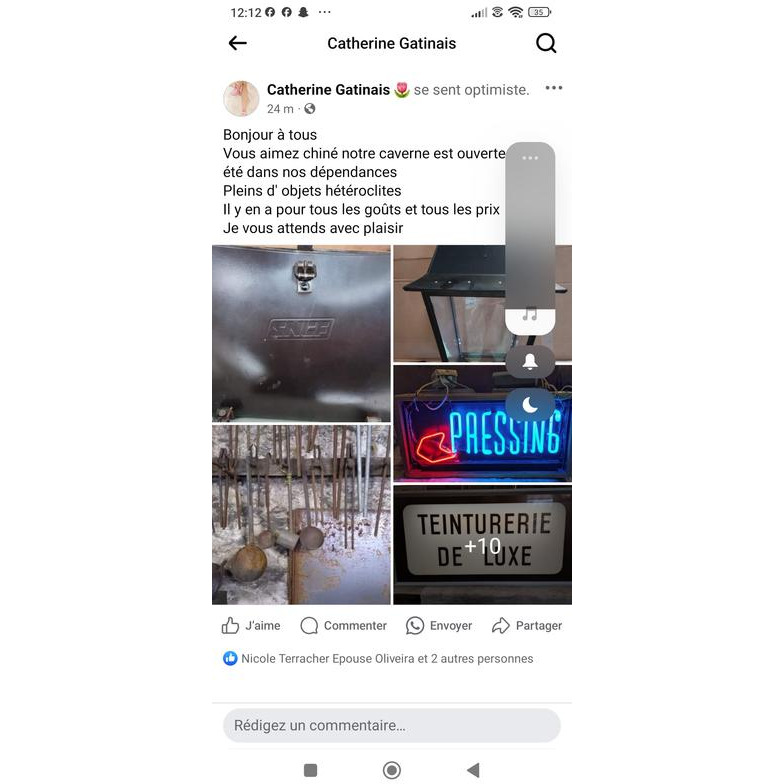Viewport: 784px width, 784px height.
Task: Toggle the bell ringer mode button
Action: (530, 362)
